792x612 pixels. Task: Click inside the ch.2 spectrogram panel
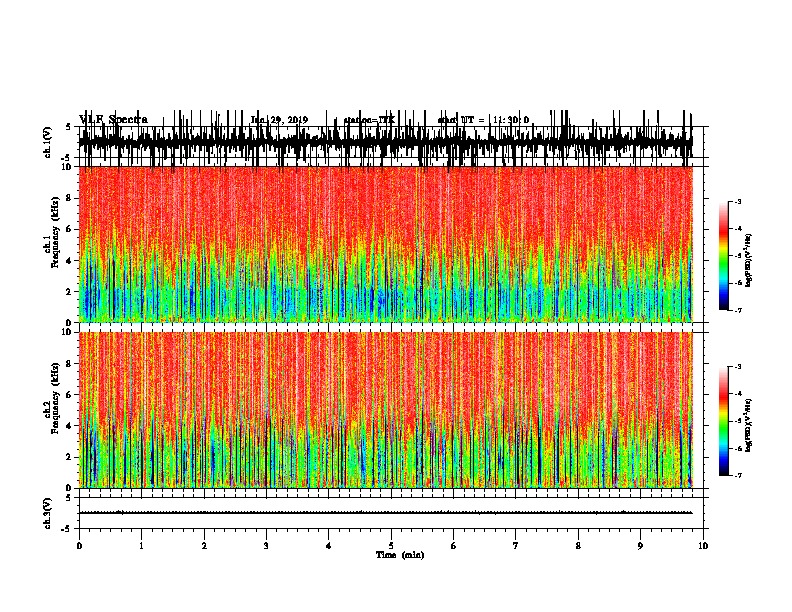click(x=385, y=410)
